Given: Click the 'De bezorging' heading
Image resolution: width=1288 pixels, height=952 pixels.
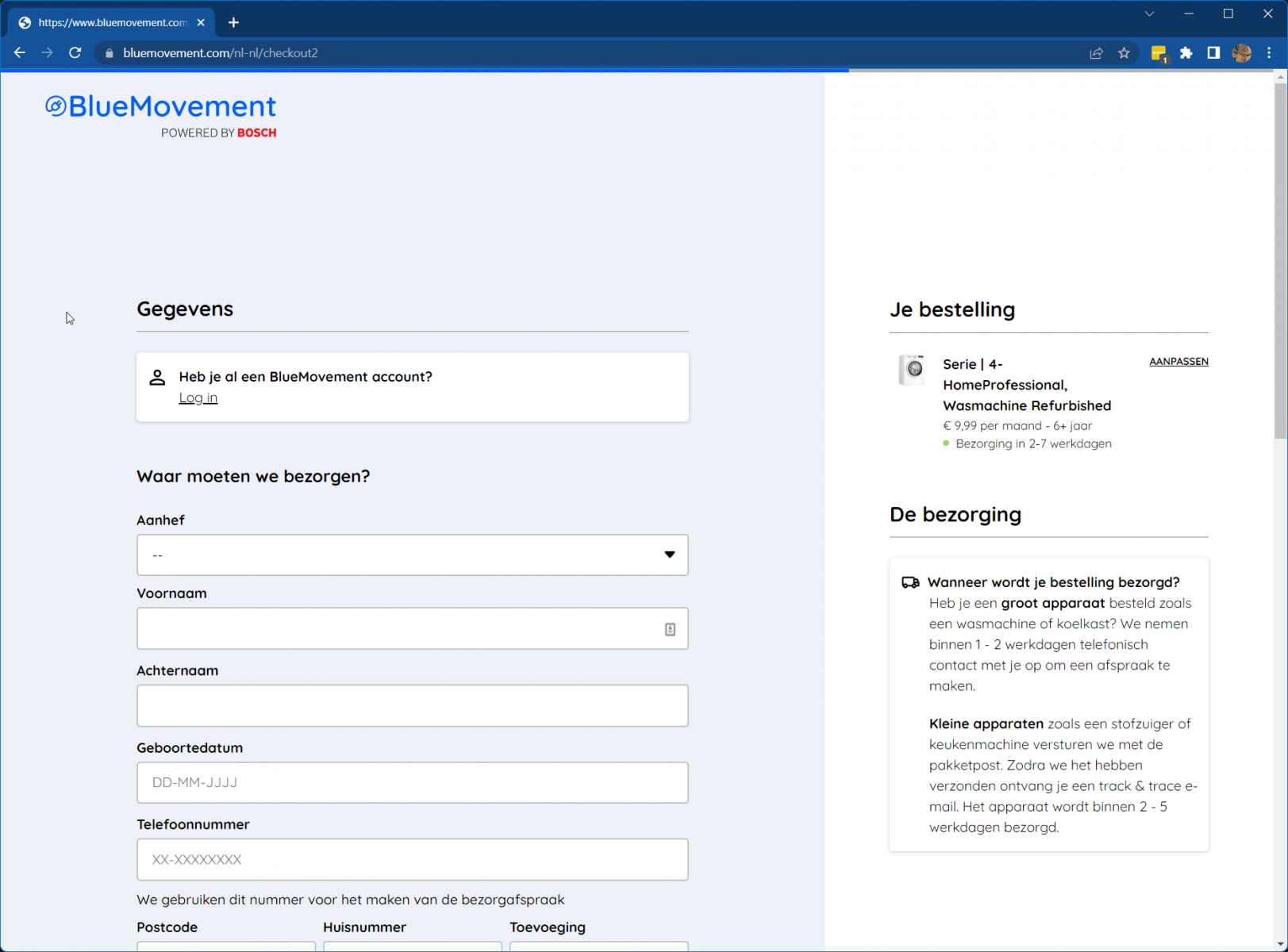Looking at the screenshot, I should click(955, 515).
